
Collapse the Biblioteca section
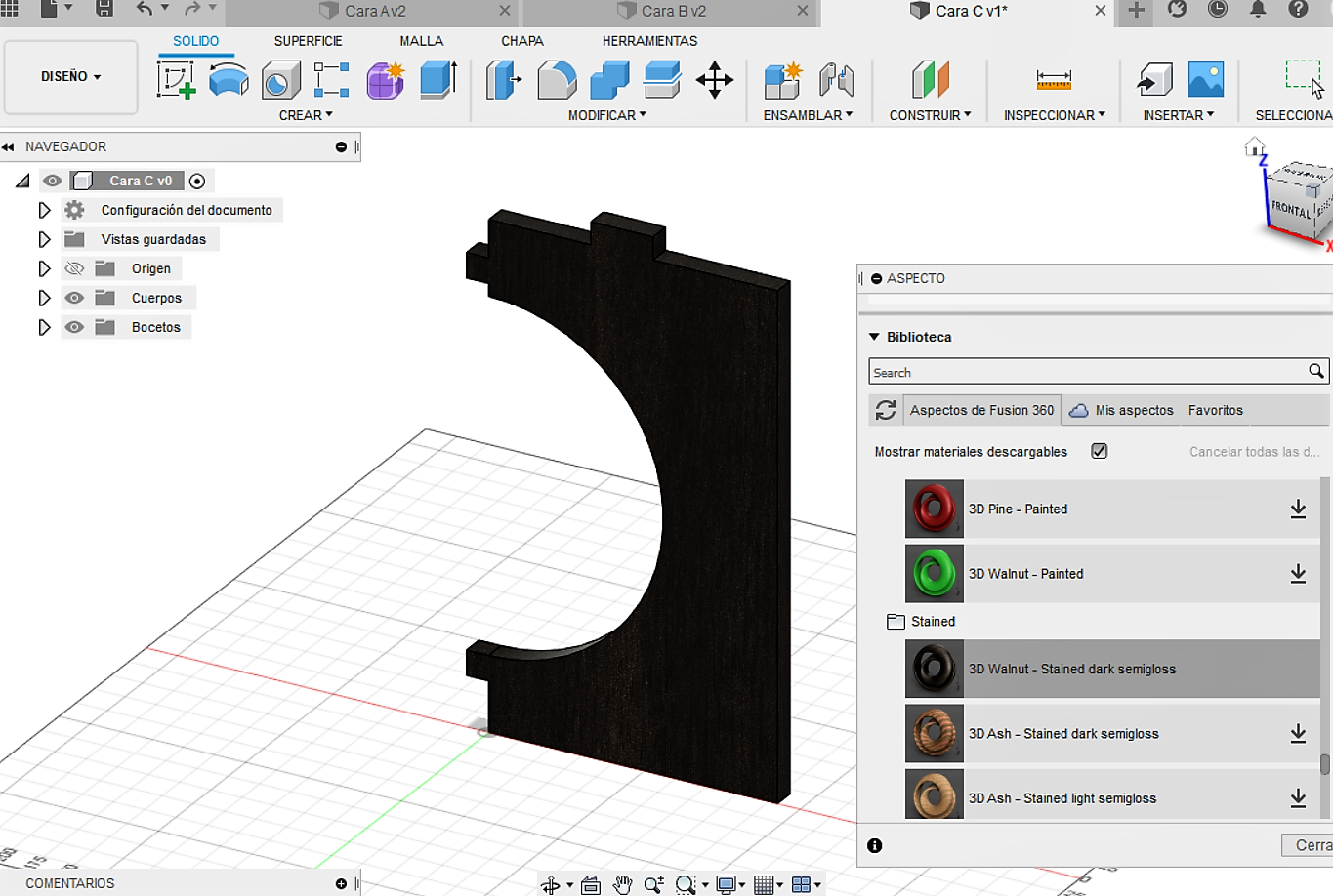[874, 337]
